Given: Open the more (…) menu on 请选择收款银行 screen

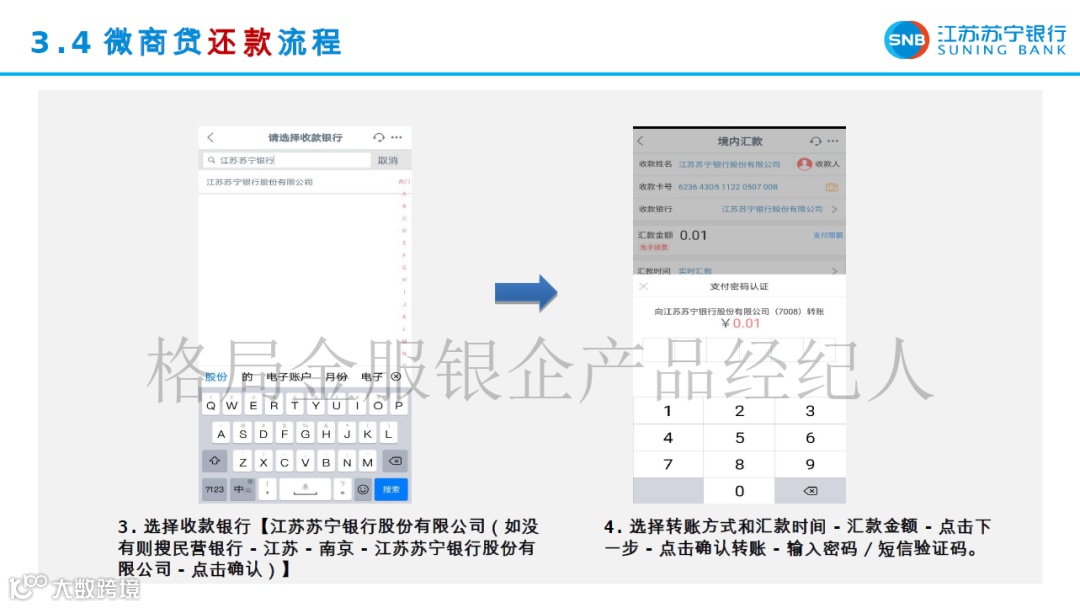Looking at the screenshot, I should pyautogui.click(x=397, y=138).
